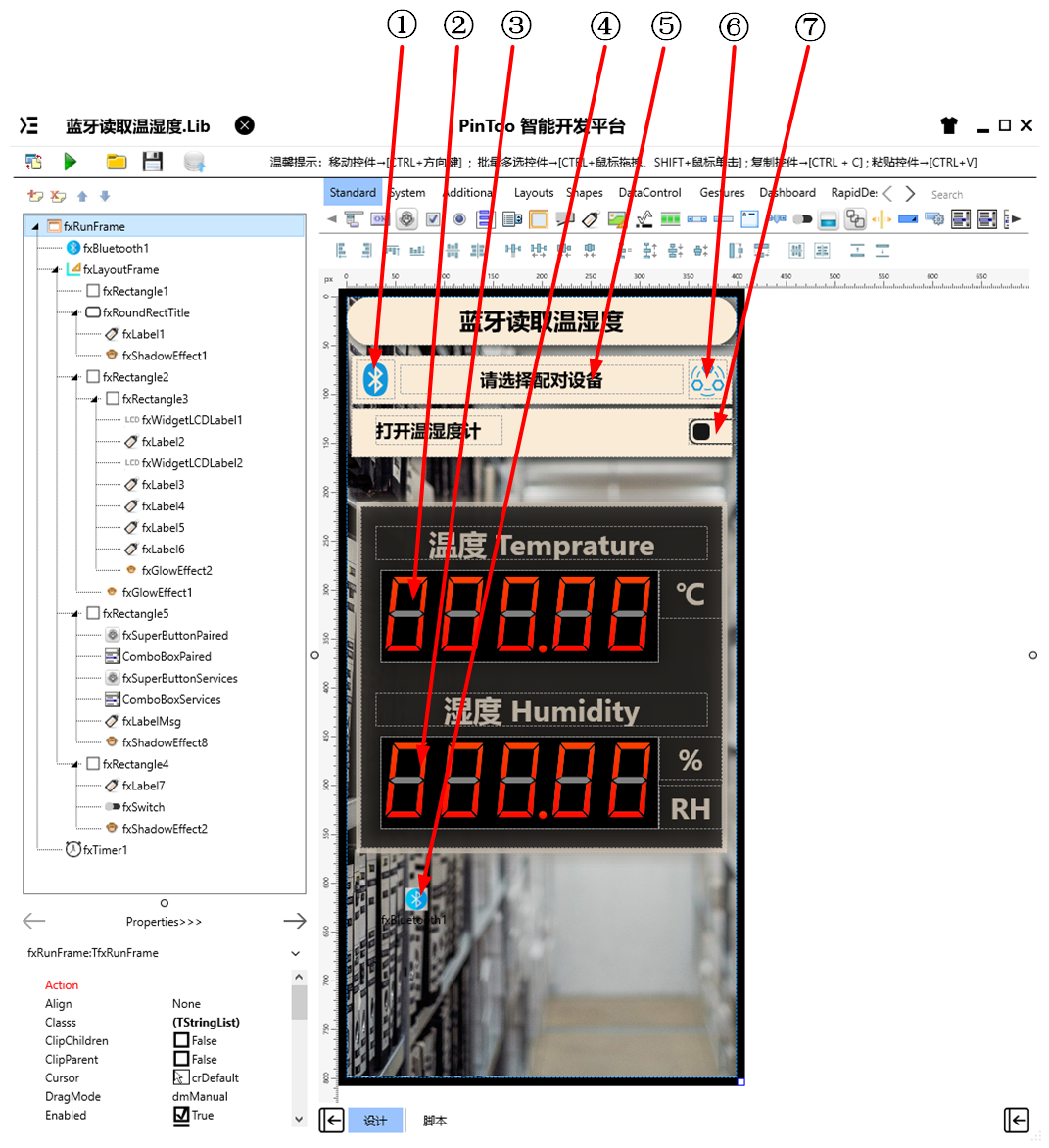Select the radio button component in the palette
This screenshot has height=1148, width=1049.
tap(459, 218)
